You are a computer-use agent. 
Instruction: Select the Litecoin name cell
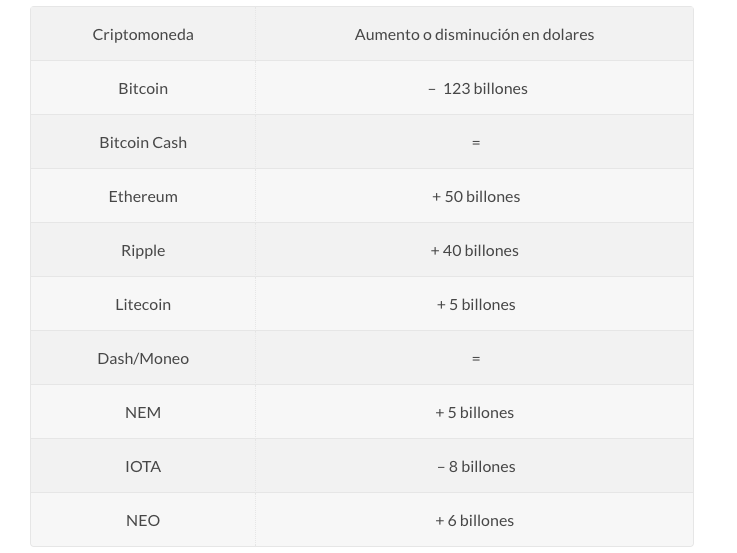143,304
